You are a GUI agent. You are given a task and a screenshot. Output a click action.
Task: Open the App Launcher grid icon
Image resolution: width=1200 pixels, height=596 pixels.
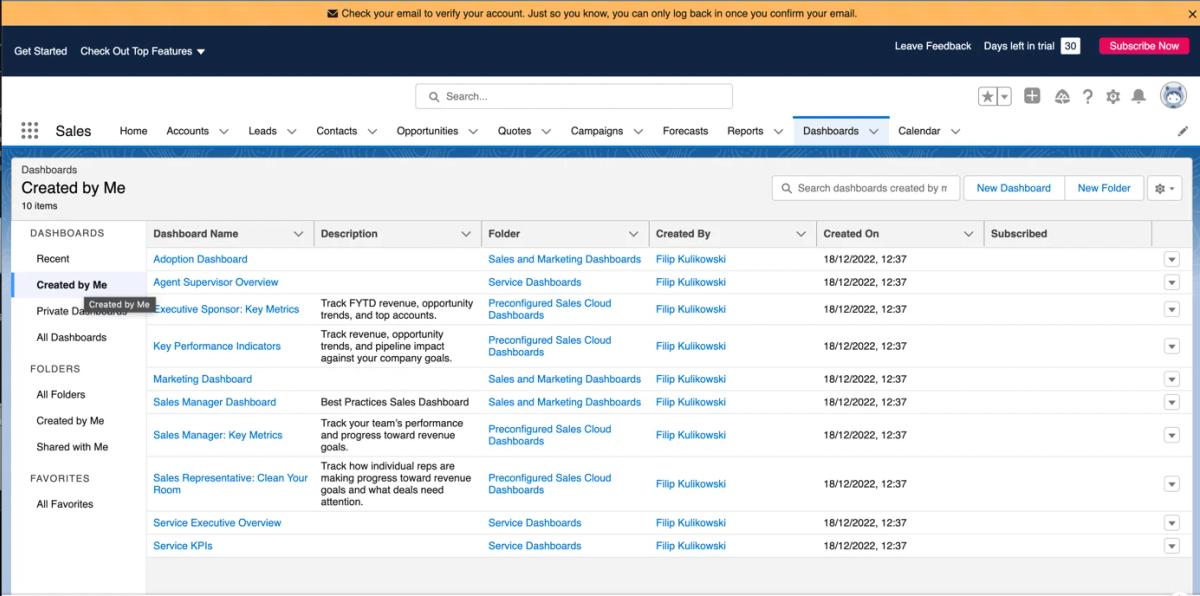point(30,131)
